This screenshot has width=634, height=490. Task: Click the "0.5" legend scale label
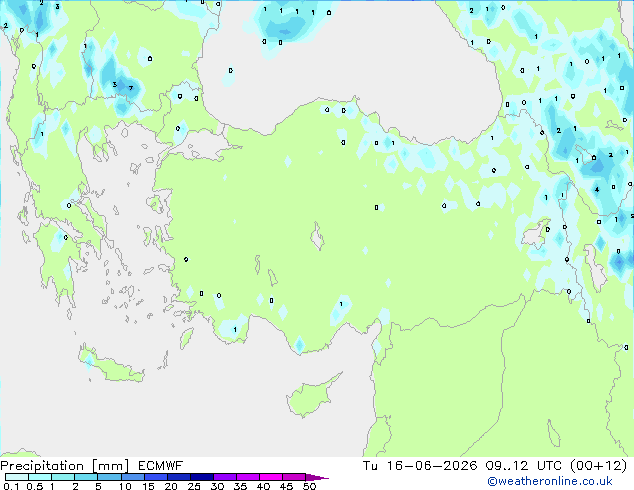[34, 486]
